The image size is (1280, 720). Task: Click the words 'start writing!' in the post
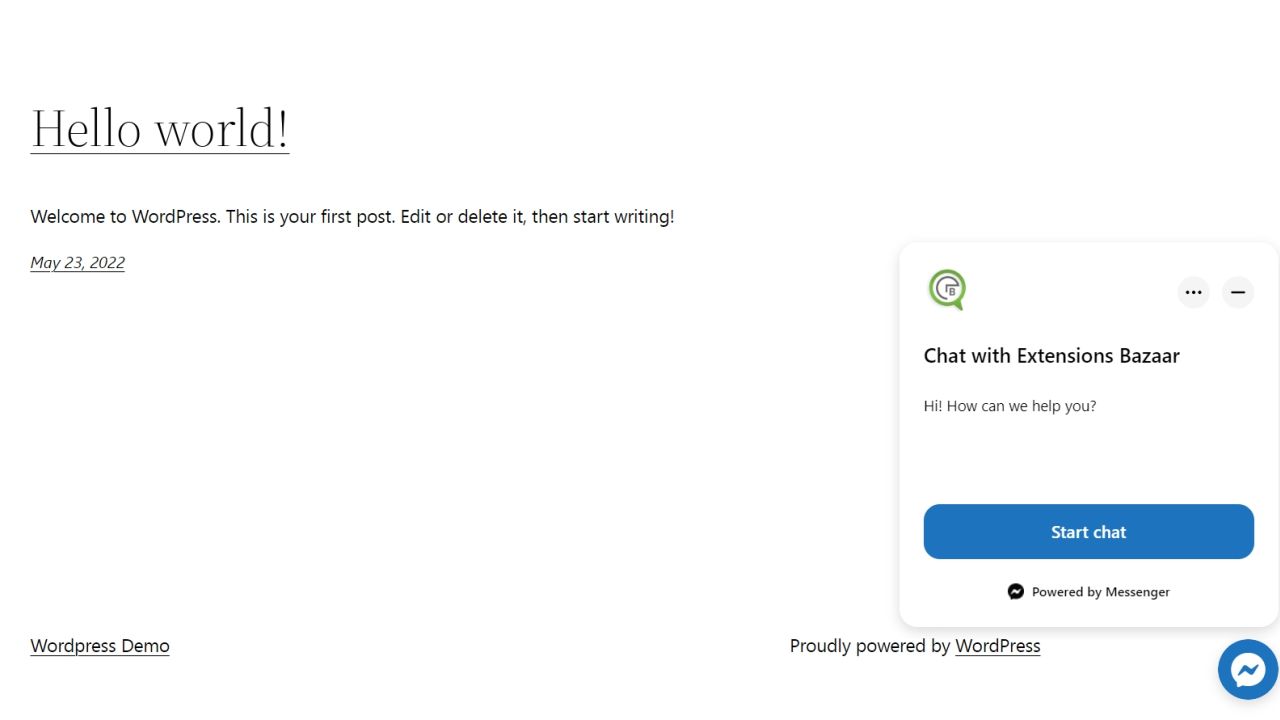623,217
